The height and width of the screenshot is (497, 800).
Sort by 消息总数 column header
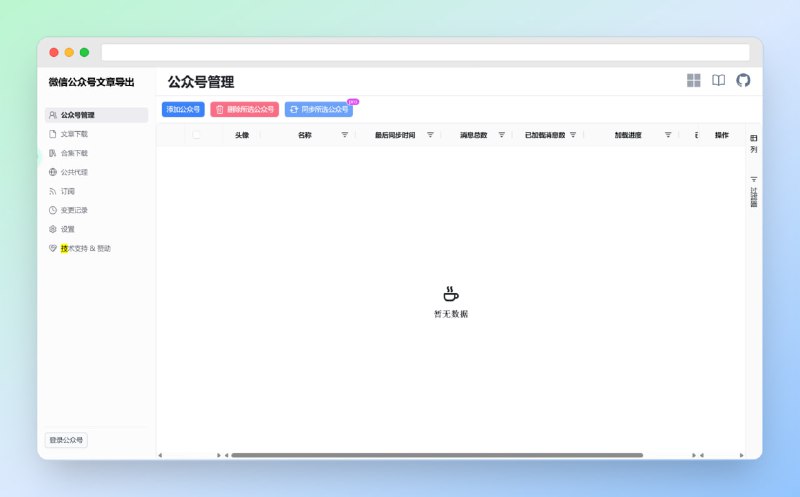[473, 135]
